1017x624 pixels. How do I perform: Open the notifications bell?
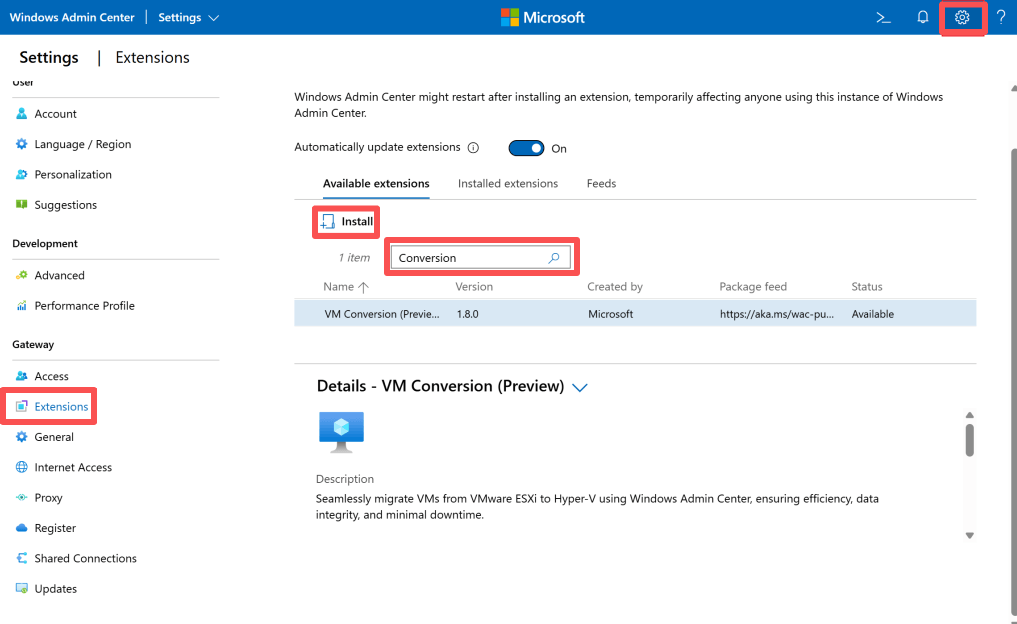922,18
